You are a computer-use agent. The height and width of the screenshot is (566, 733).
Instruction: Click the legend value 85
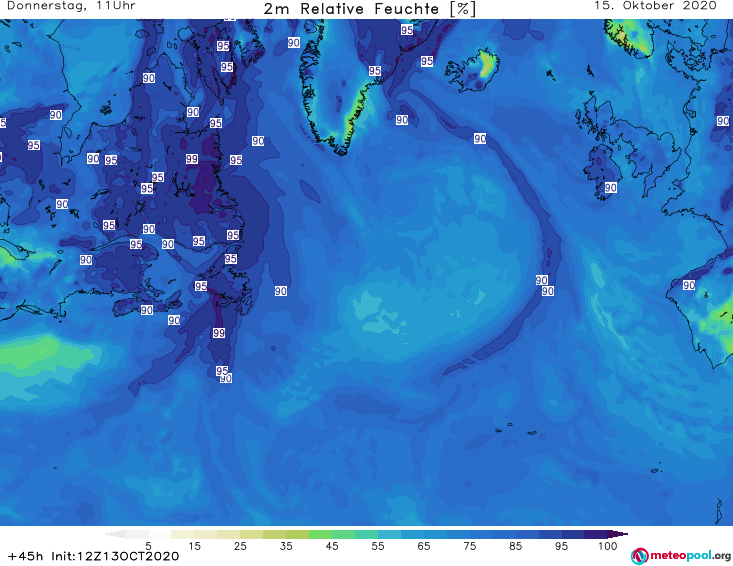click(515, 546)
